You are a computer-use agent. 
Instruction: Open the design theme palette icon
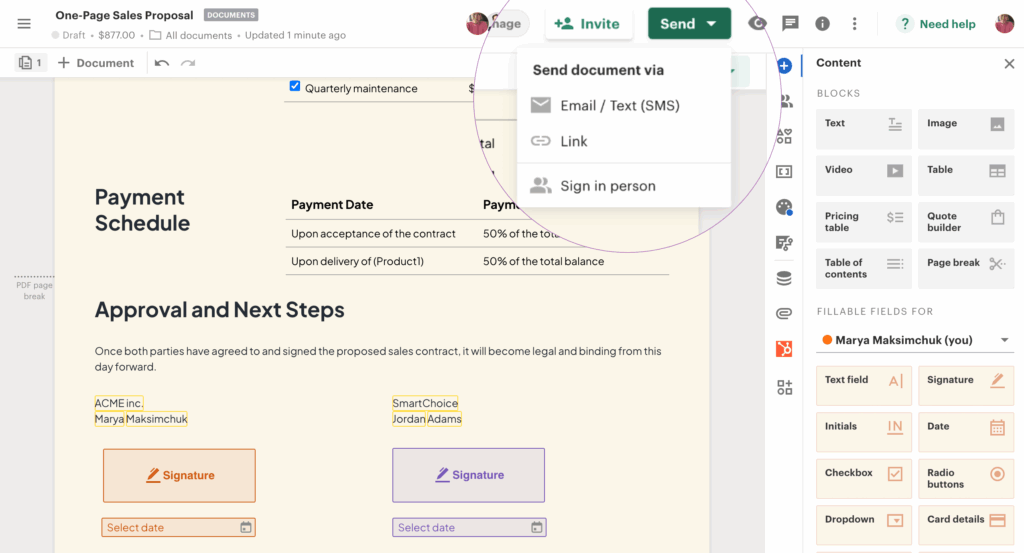(784, 207)
